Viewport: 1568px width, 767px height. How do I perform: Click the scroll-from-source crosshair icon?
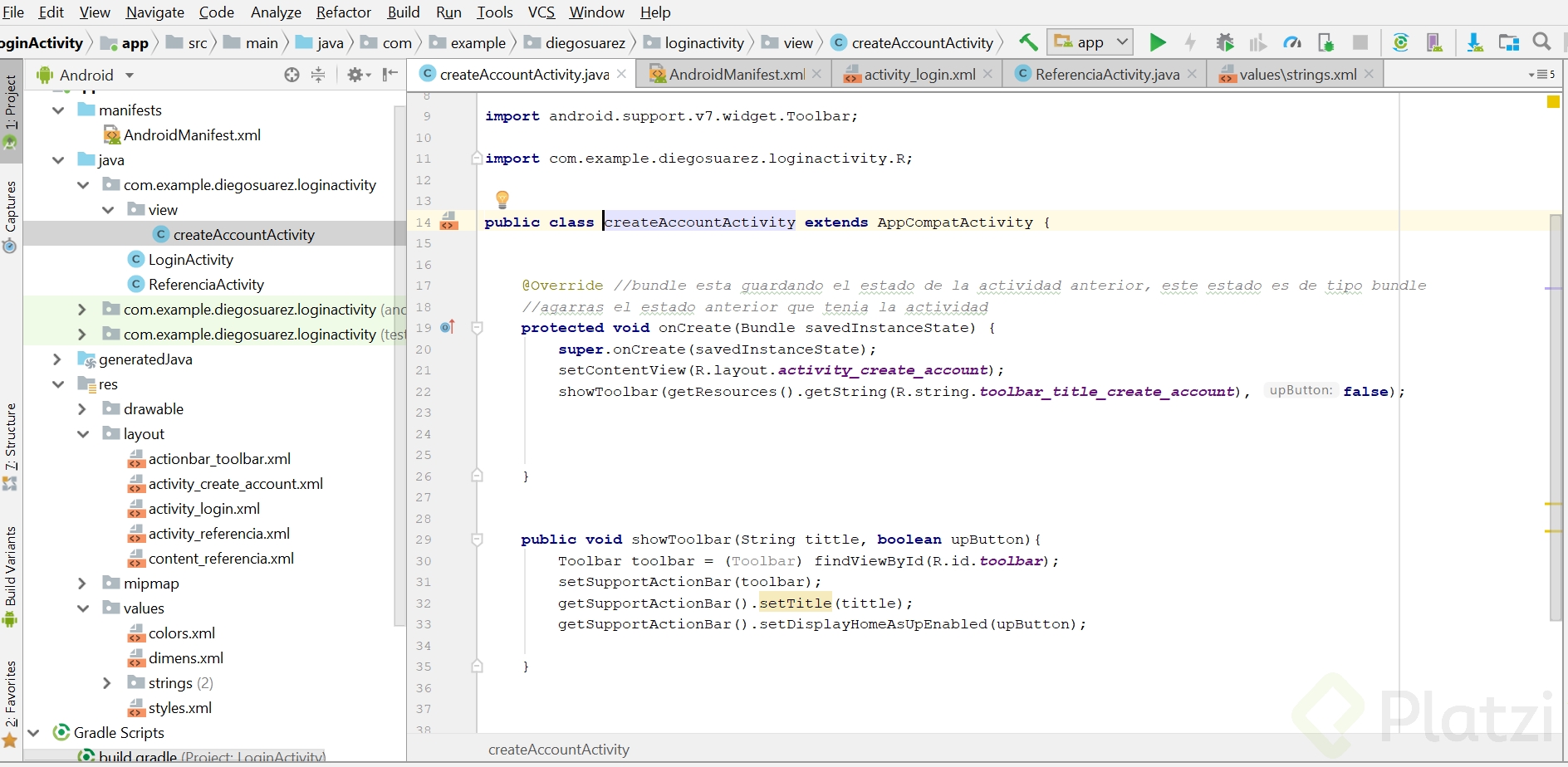point(292,75)
